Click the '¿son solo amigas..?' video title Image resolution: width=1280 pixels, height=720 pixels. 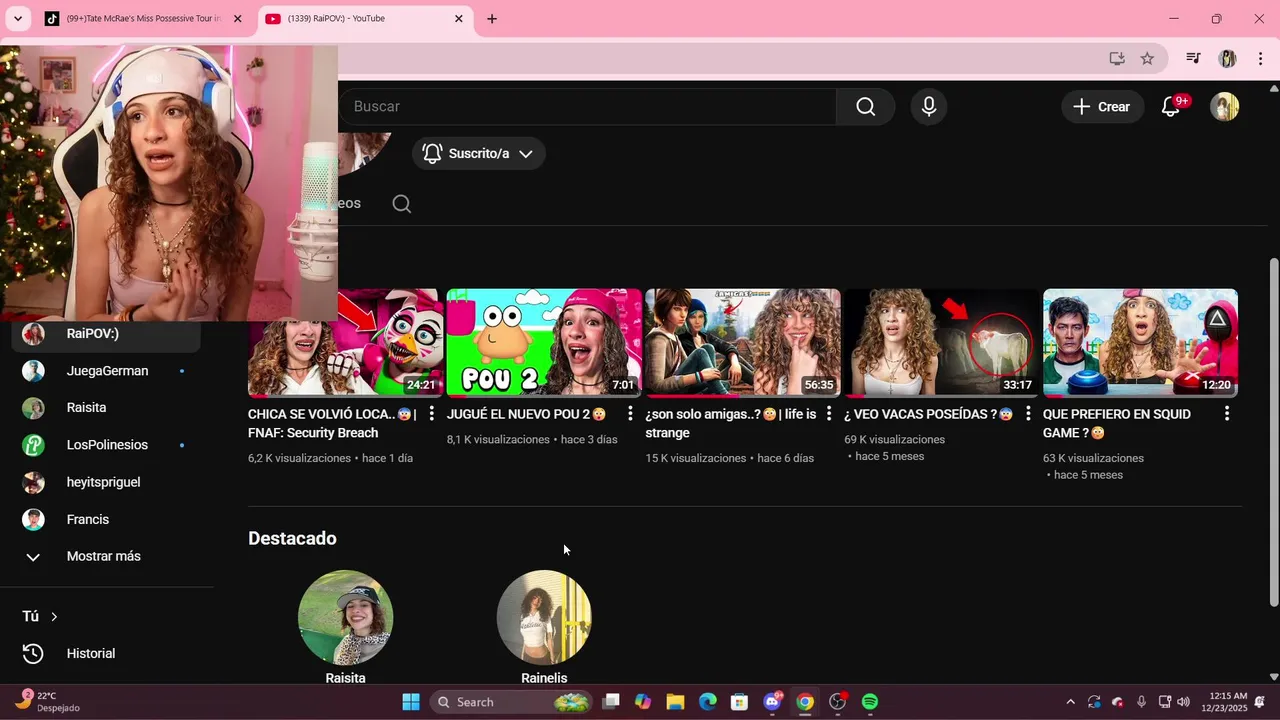[731, 424]
